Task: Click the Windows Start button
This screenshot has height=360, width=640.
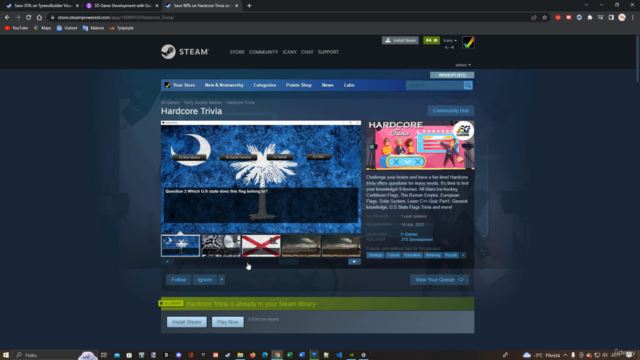Action: pyautogui.click(x=6, y=355)
